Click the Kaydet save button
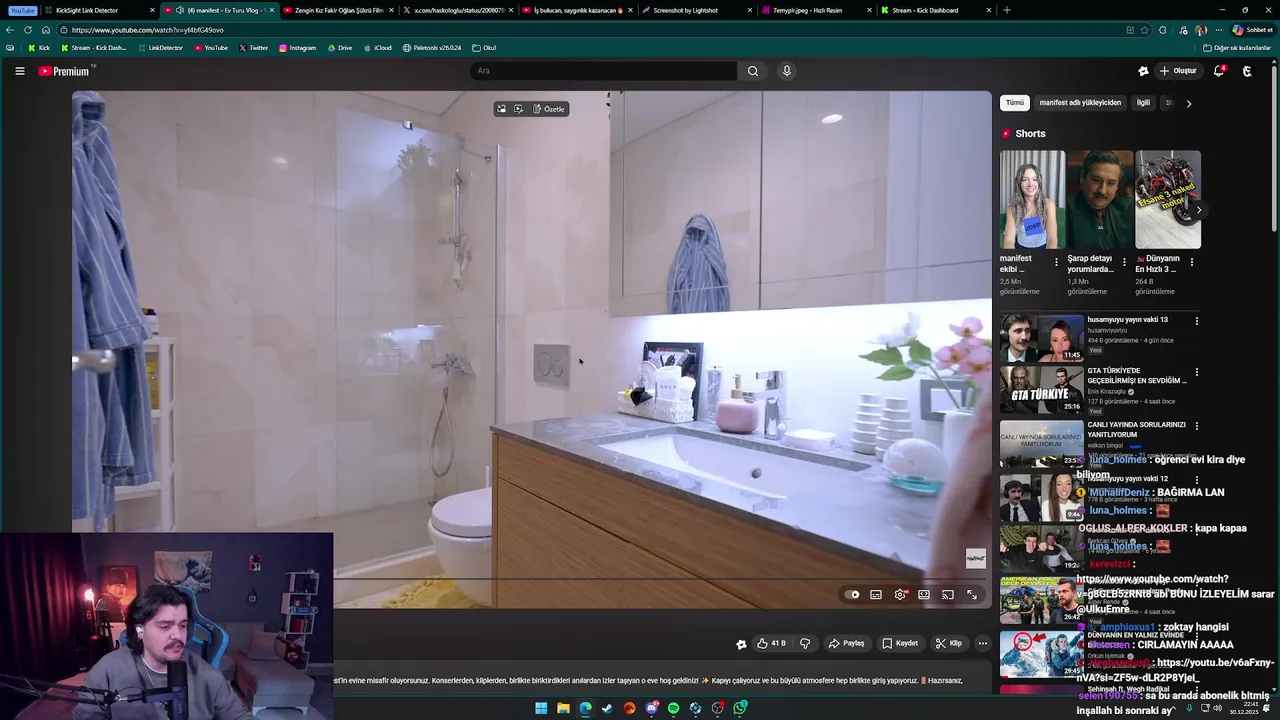The height and width of the screenshot is (720, 1280). (900, 643)
